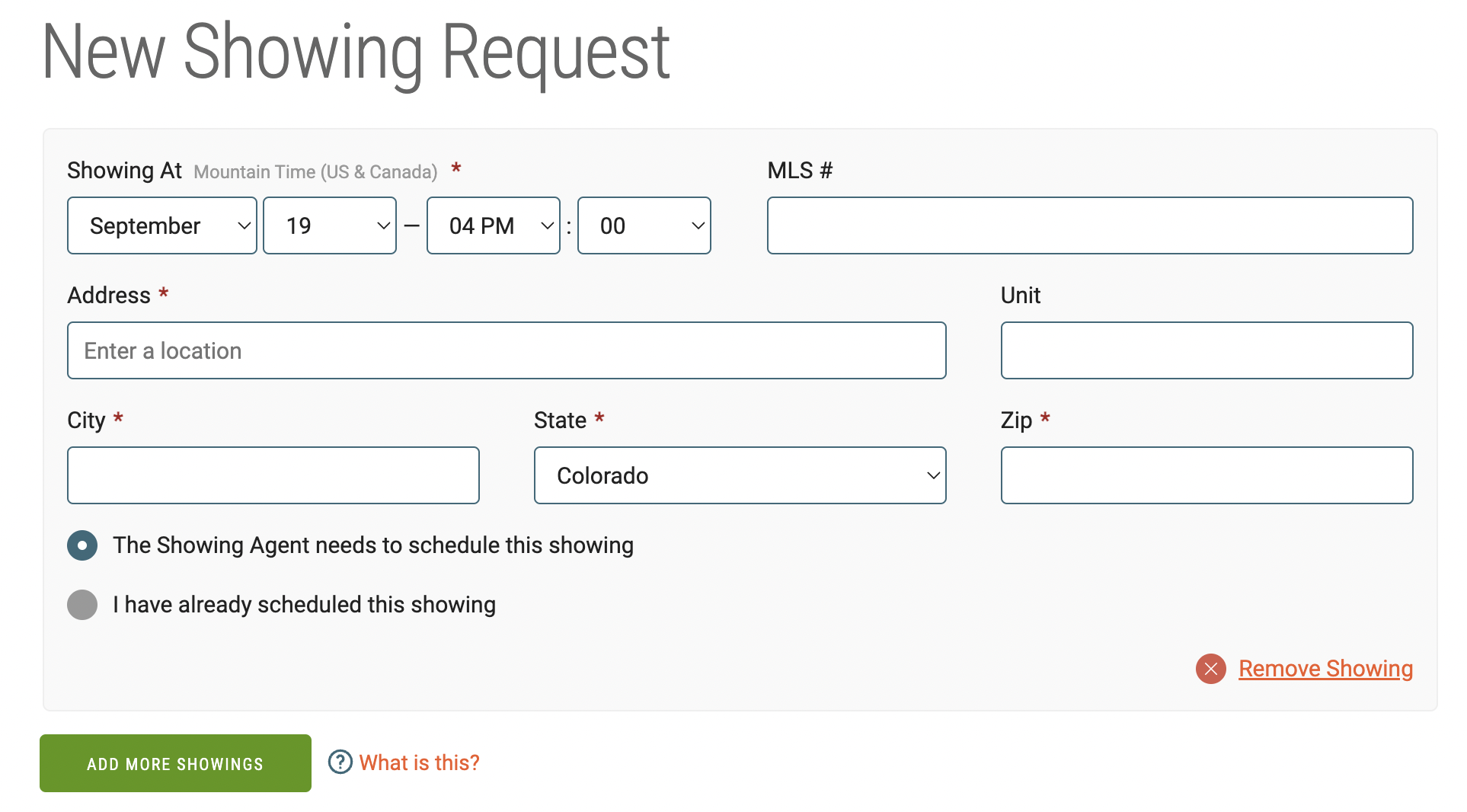Click the question mark help icon

coord(340,762)
